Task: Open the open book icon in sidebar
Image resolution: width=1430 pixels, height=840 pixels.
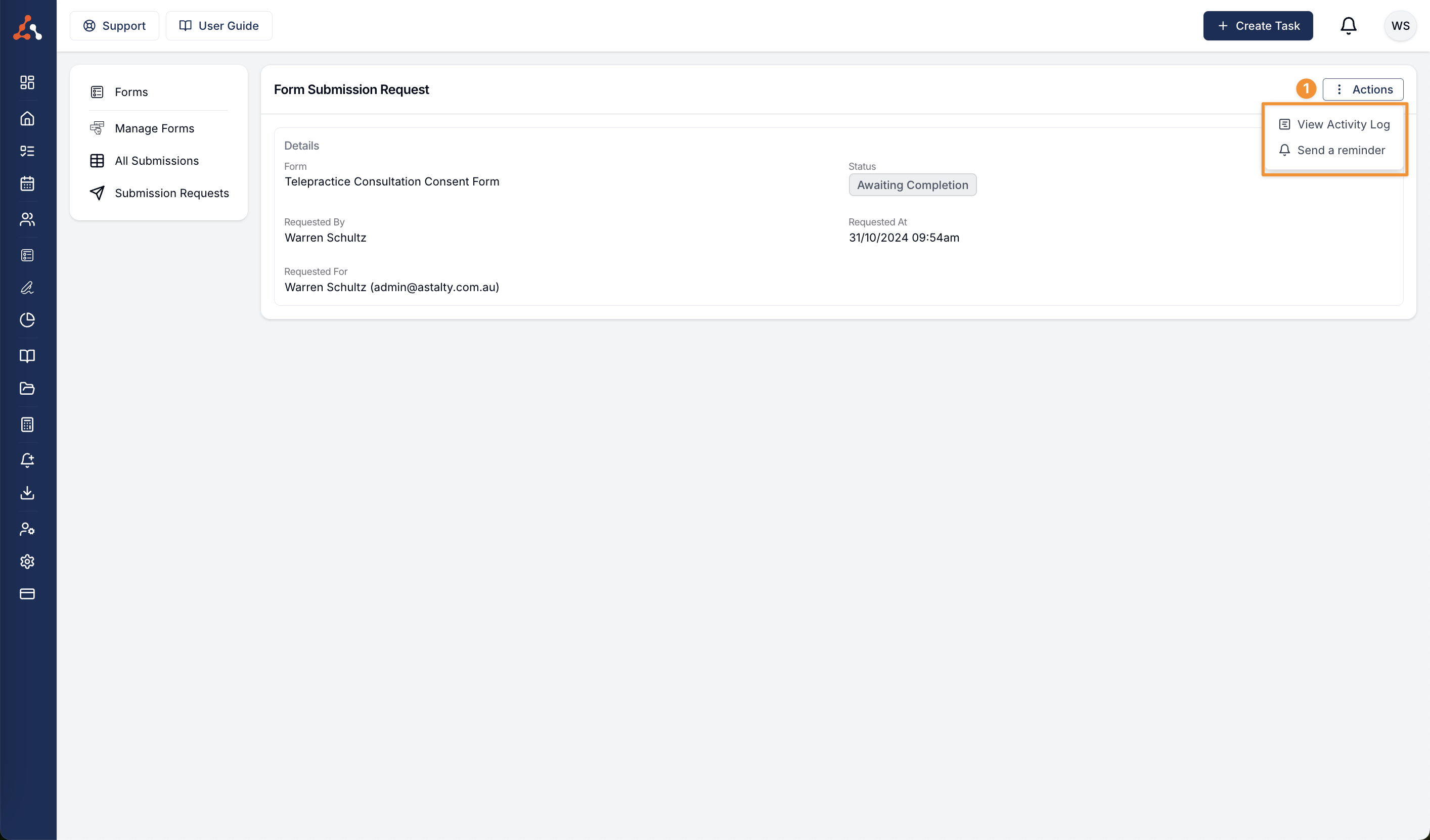Action: pos(27,356)
